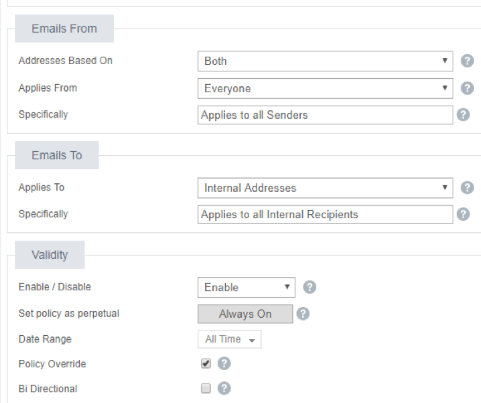Click help icon next to Applies From
The image size is (481, 403).
click(x=467, y=88)
